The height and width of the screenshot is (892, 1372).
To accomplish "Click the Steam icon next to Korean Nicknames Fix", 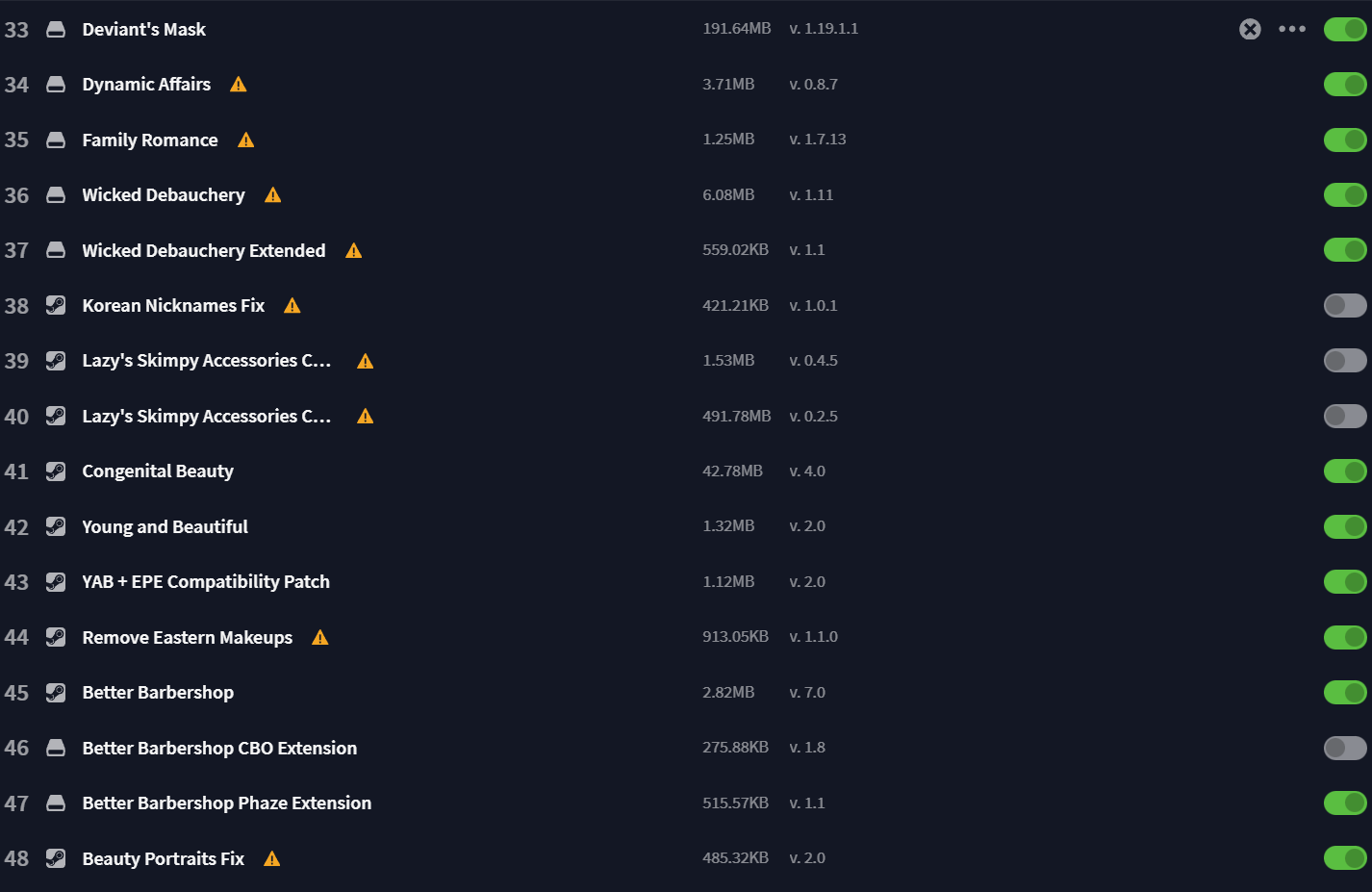I will pos(56,306).
